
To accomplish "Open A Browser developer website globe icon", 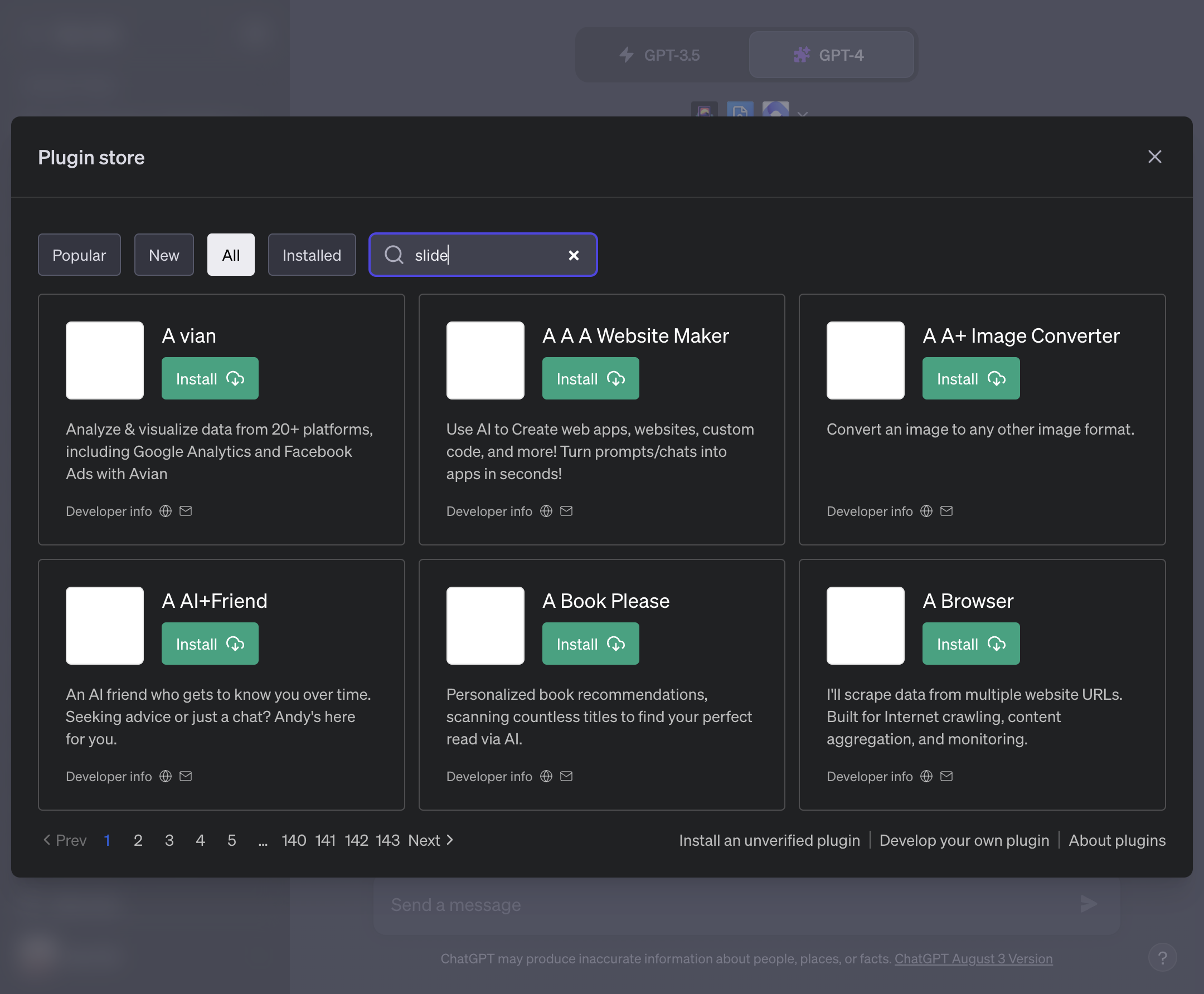I will 926,776.
